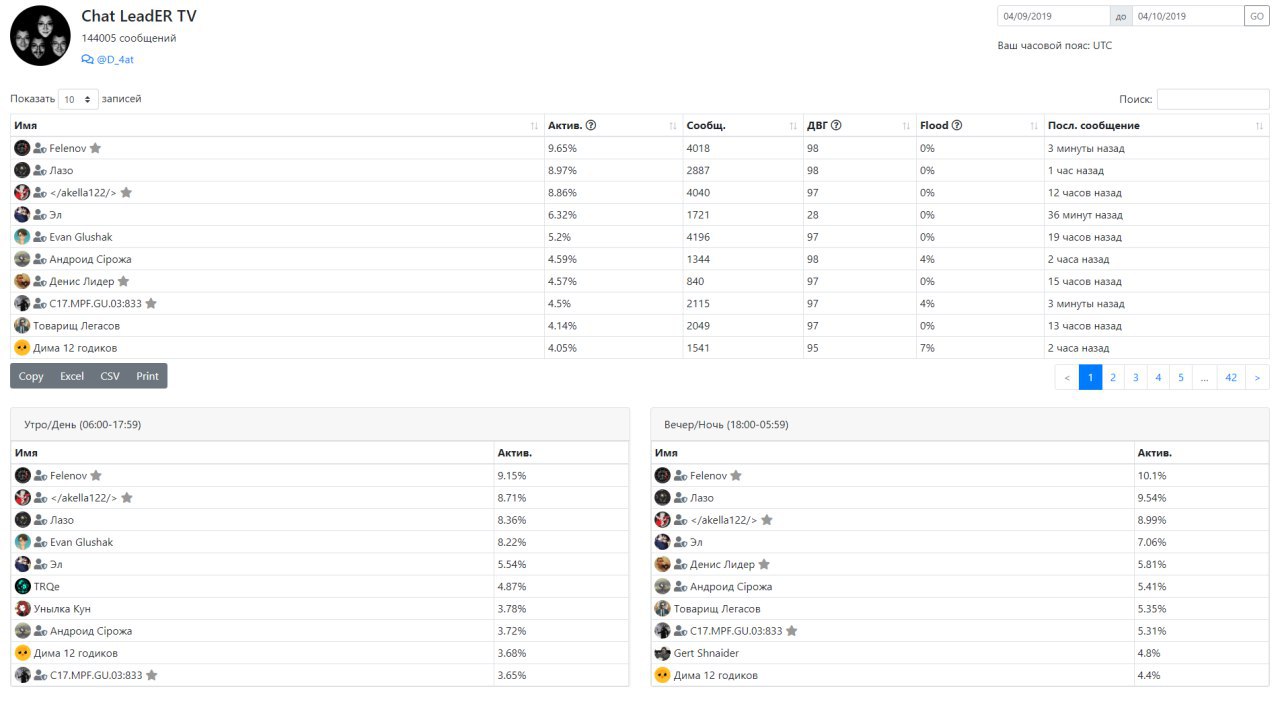The height and width of the screenshot is (726, 1280).
Task: Click the Chat LeadER TV group avatar
Action: click(40, 36)
